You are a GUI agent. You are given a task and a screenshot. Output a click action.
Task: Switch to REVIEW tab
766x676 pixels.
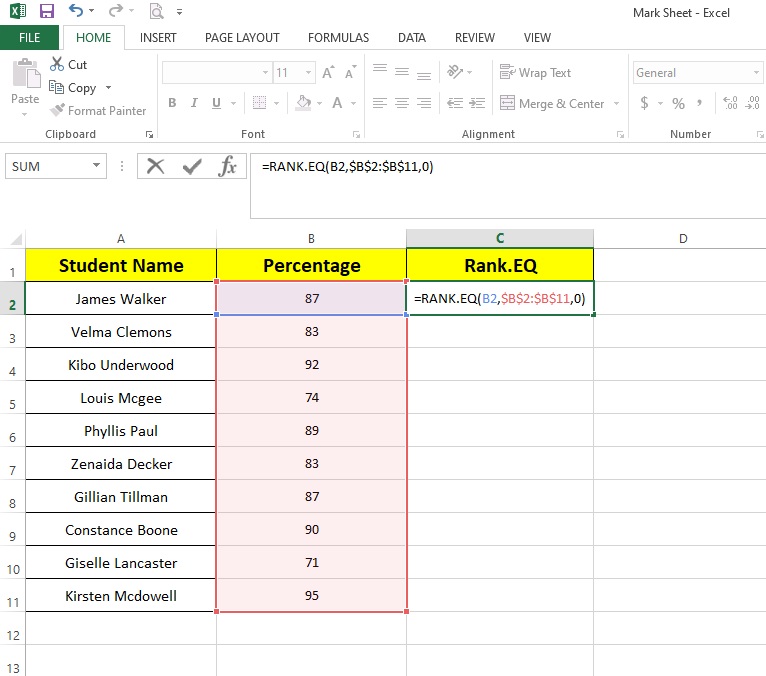(x=475, y=38)
